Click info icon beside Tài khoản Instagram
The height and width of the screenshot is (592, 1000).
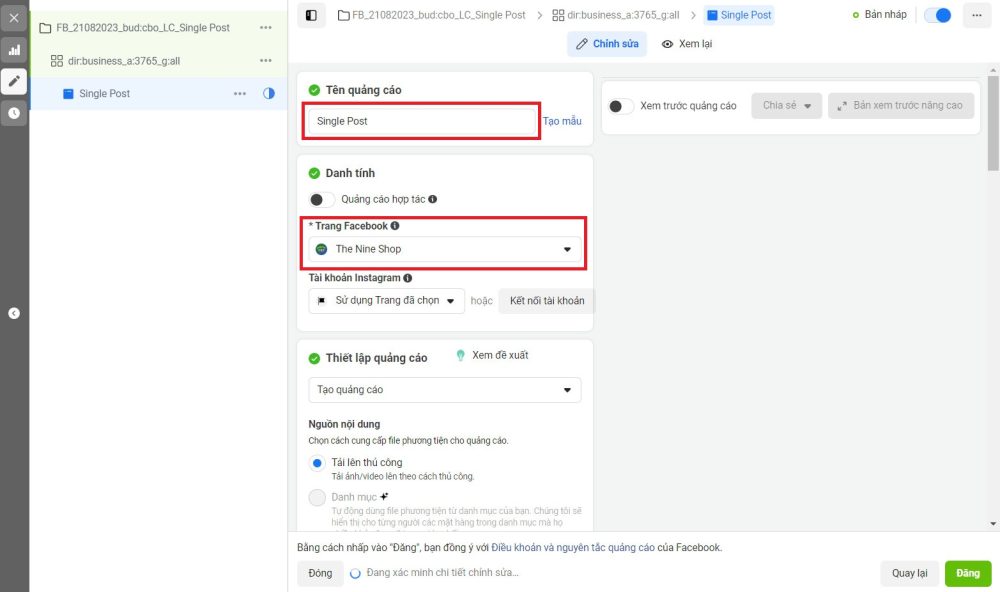tap(408, 278)
